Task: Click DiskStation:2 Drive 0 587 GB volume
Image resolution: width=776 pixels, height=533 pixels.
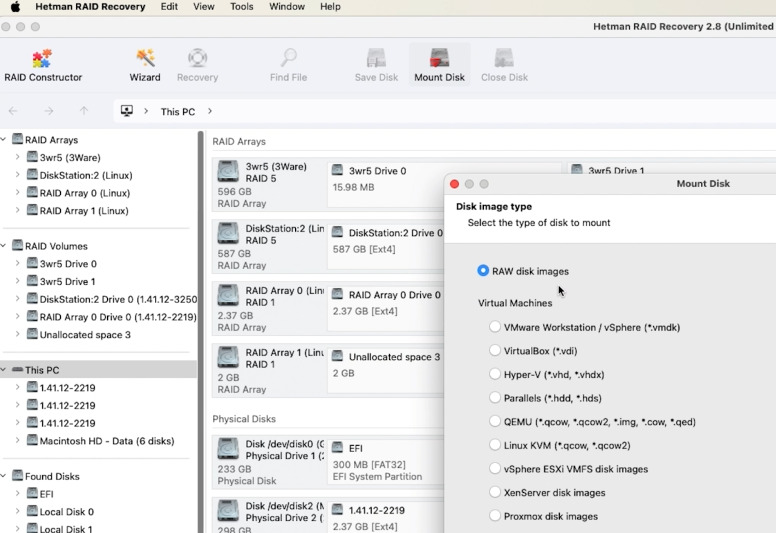Action: 386,246
